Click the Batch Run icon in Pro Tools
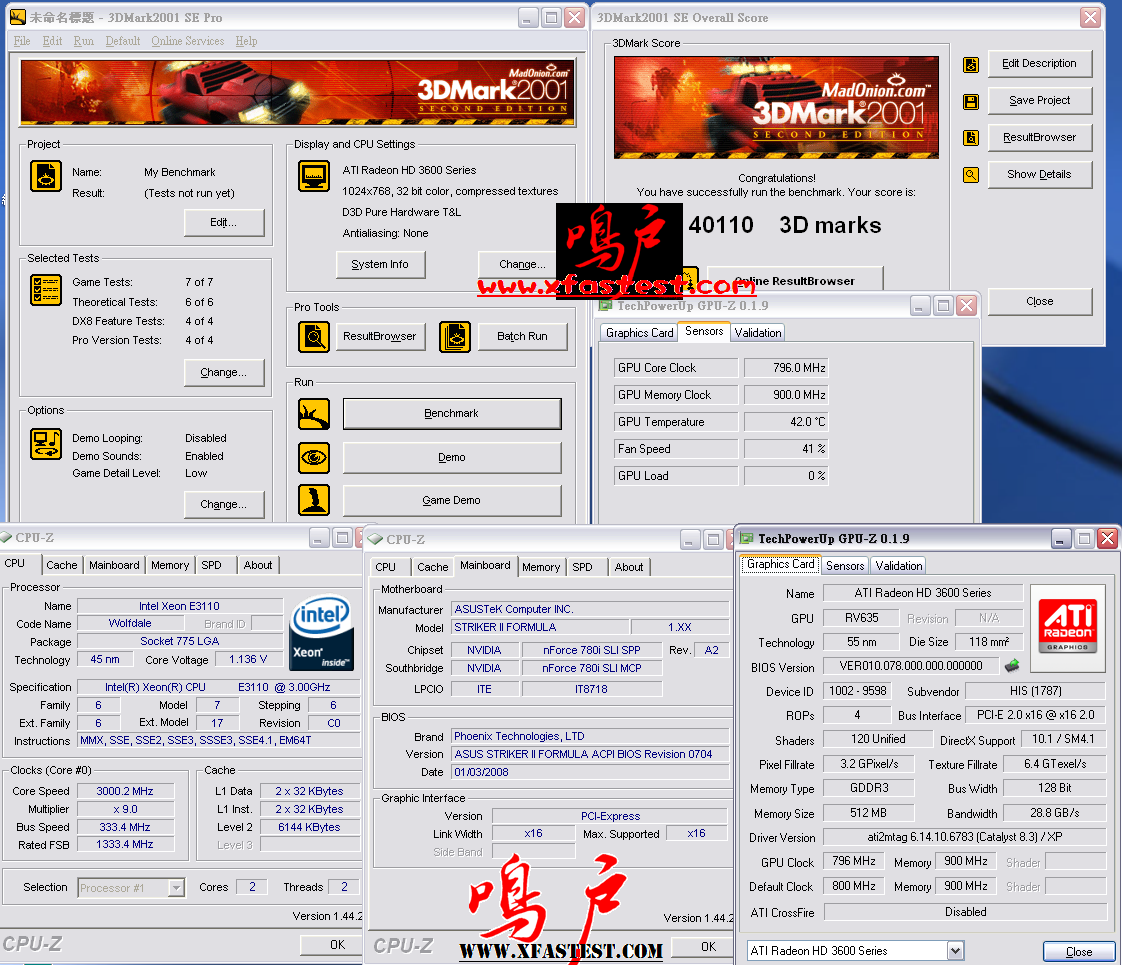Image resolution: width=1122 pixels, height=965 pixels. pyautogui.click(x=455, y=336)
